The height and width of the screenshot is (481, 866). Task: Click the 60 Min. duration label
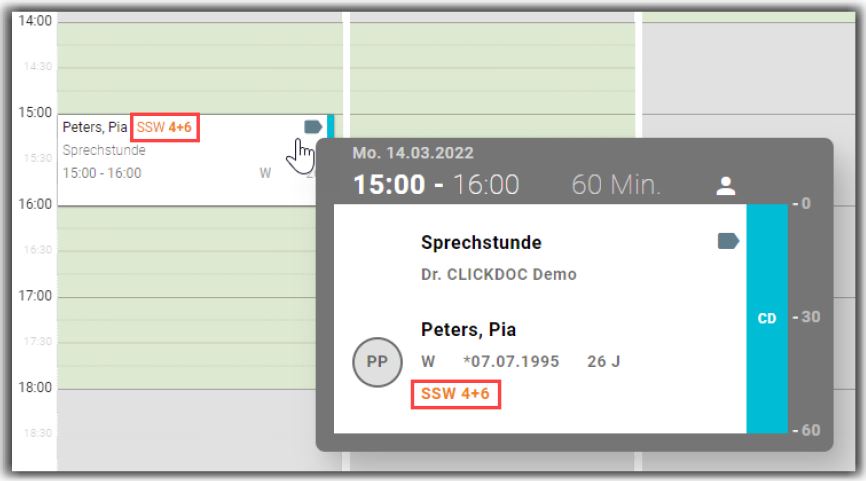coord(616,185)
